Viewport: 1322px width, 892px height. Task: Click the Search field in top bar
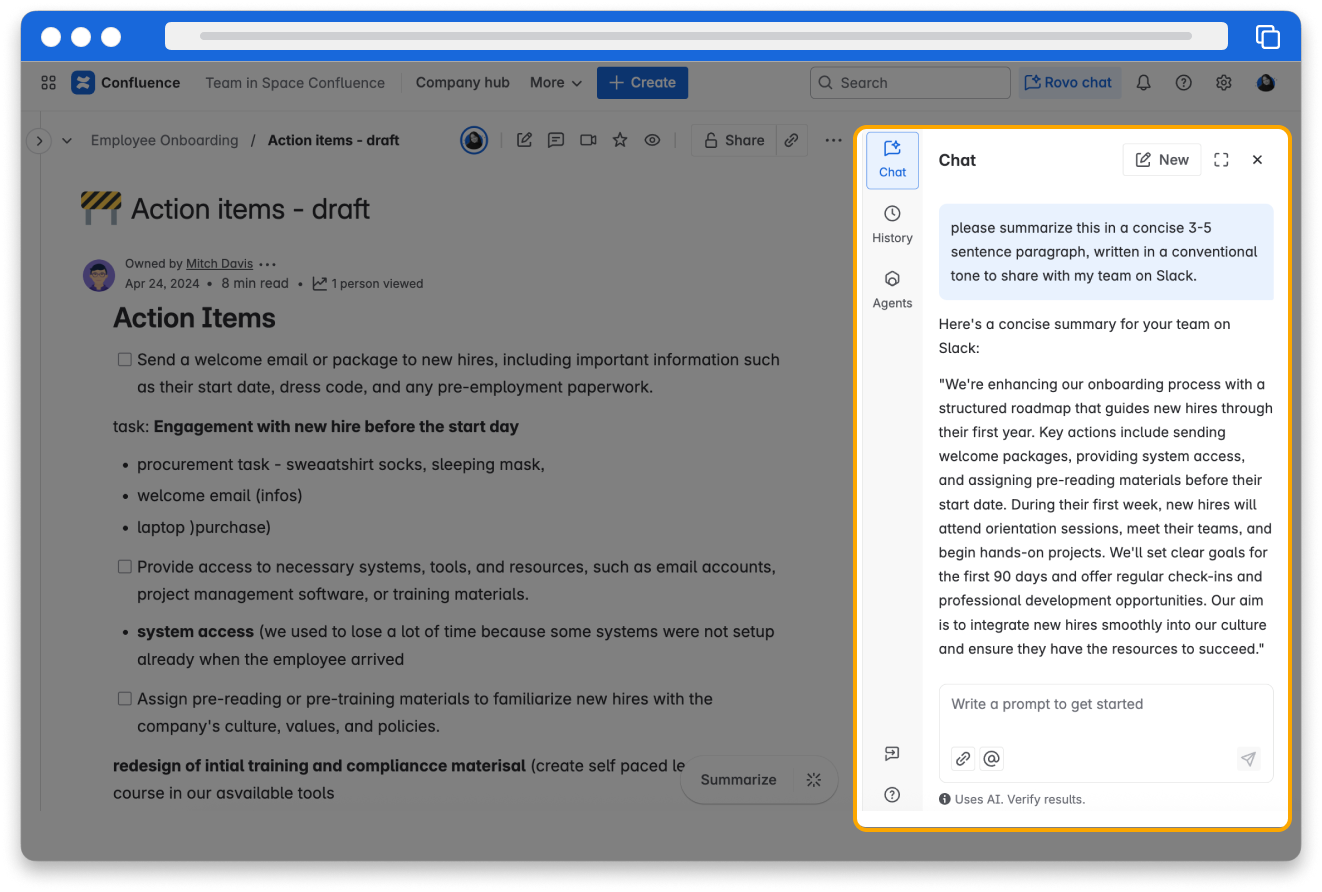tap(910, 83)
